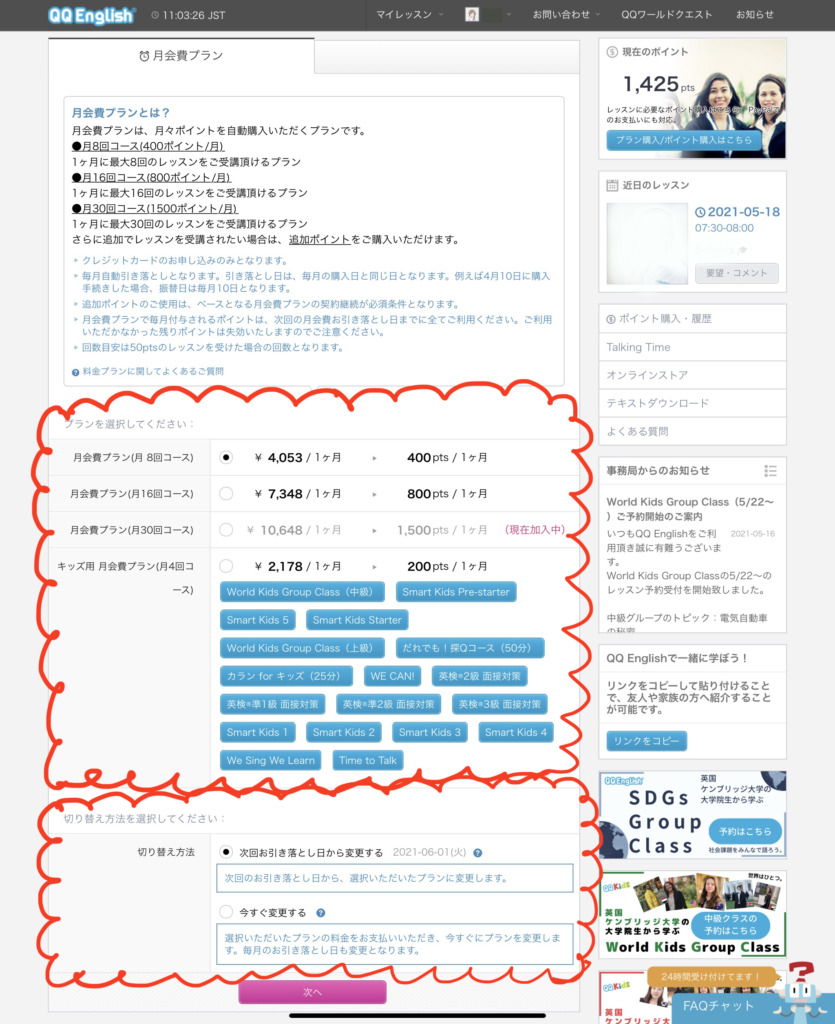
Task: Click the 月30回コース(1500ポイント/月) link
Action: click(x=155, y=208)
